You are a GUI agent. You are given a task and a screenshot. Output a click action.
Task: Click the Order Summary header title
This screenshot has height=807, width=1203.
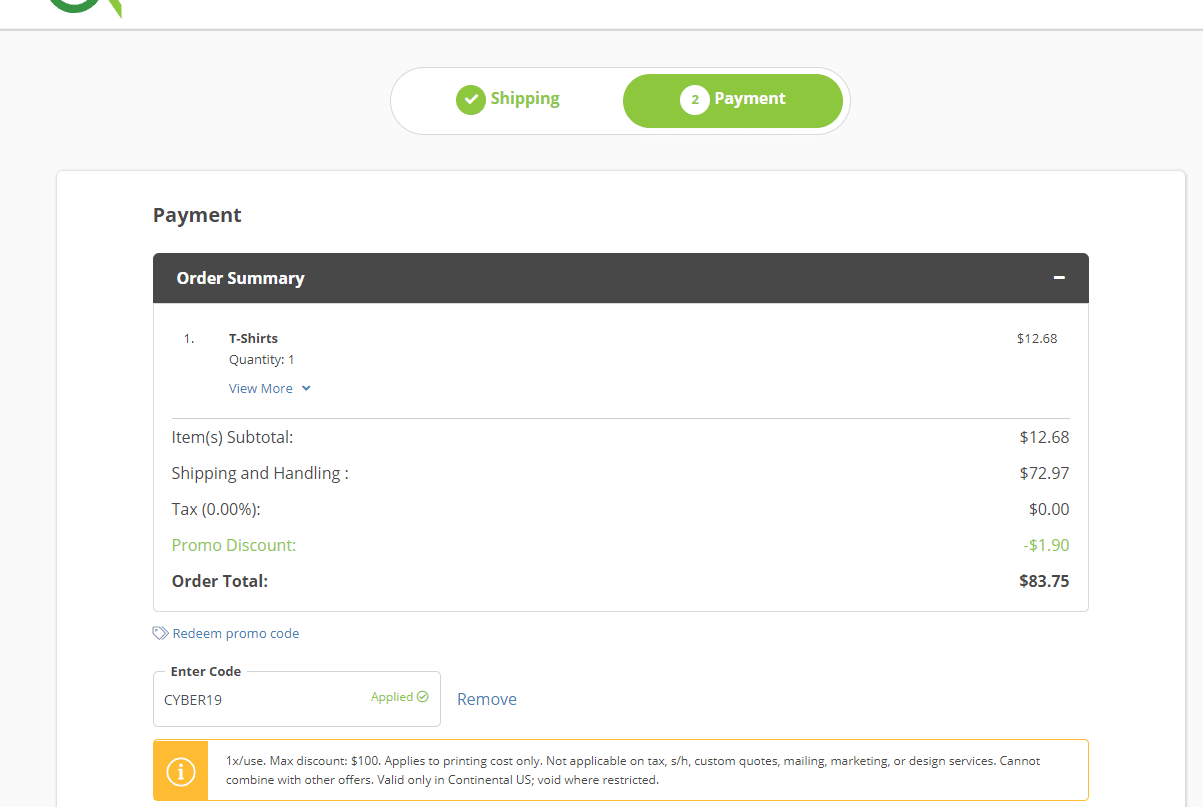(x=241, y=278)
